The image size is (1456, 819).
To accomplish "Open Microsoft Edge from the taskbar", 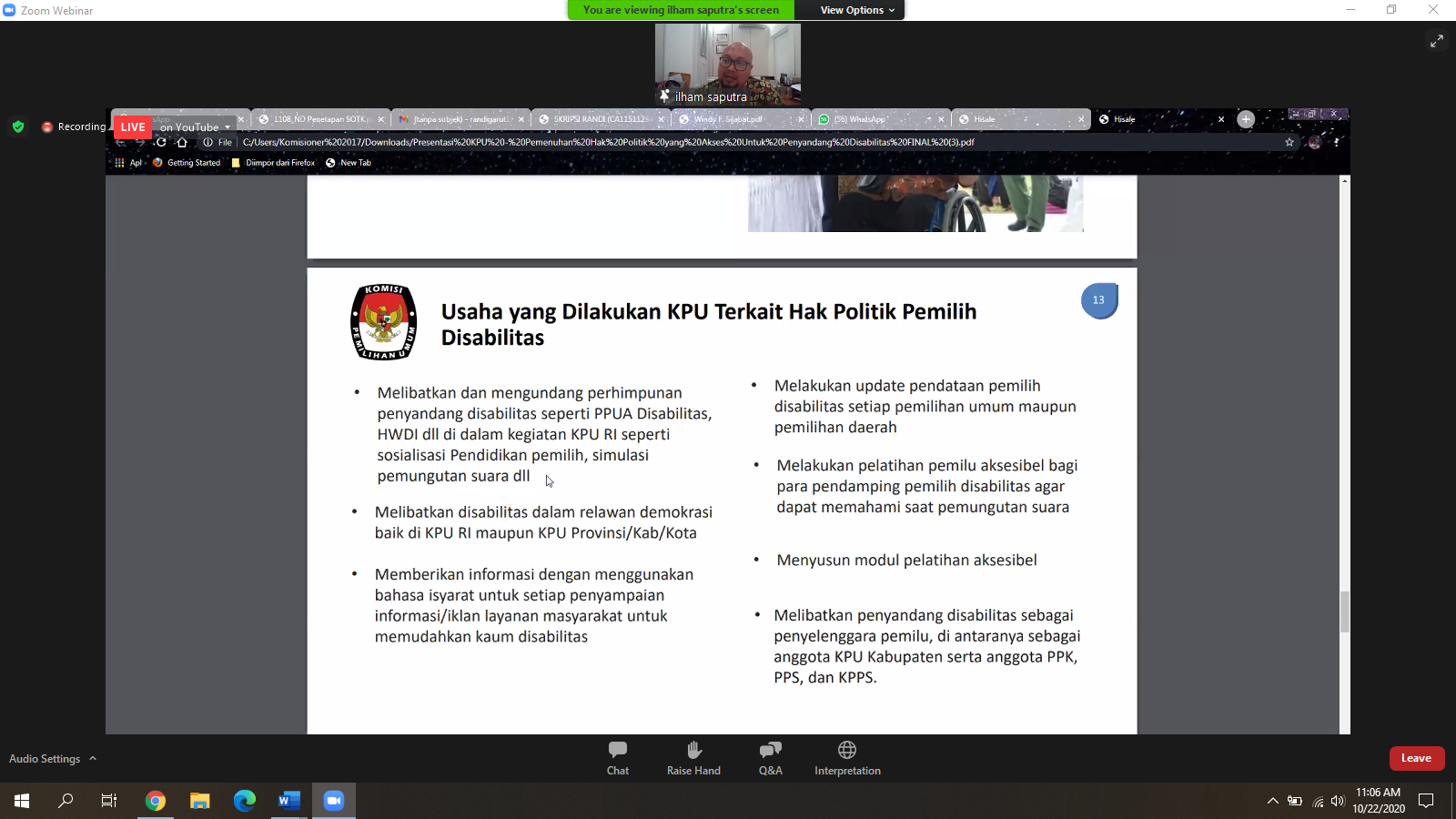I will coord(245,801).
